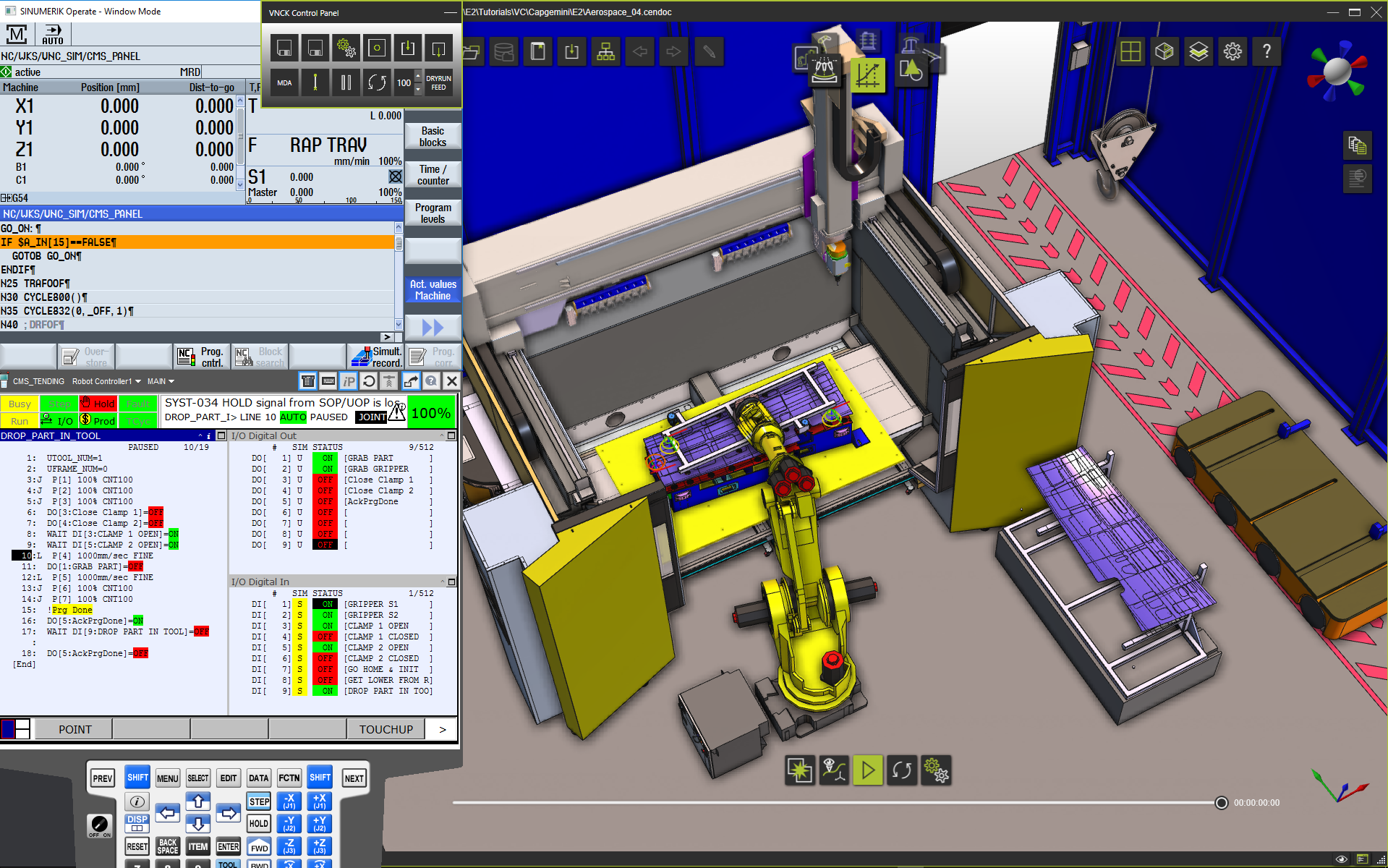Screen dimensions: 1388x868
Task: Click the reset cycle arrows icon in VNCK panel
Action: pos(377,82)
